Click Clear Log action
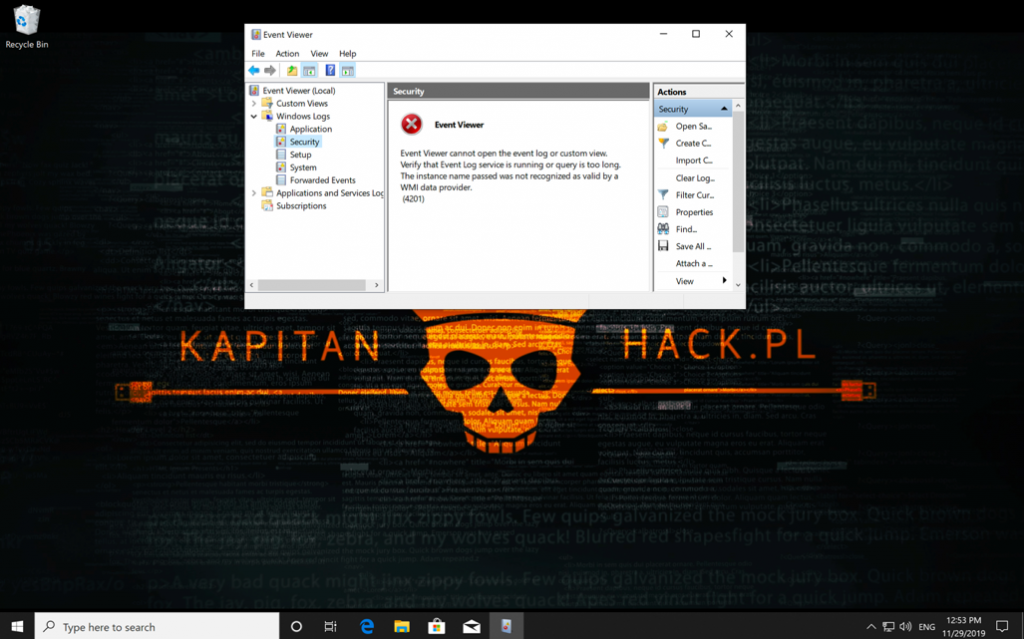This screenshot has width=1024, height=639. (693, 178)
